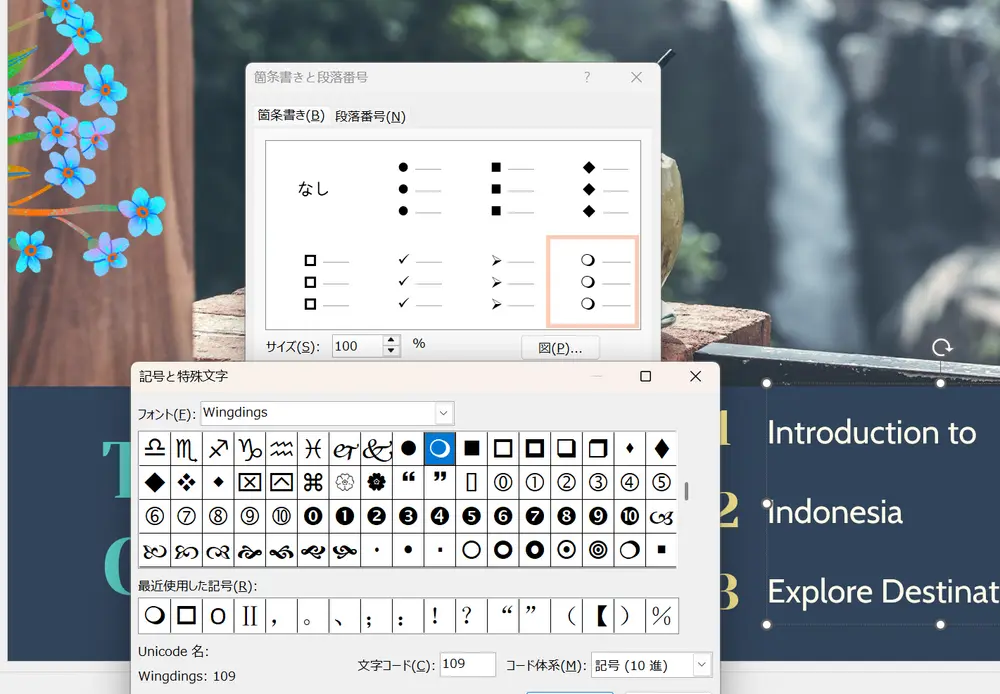
Task: Select the Pisces zodiac symbol
Action: 313,448
